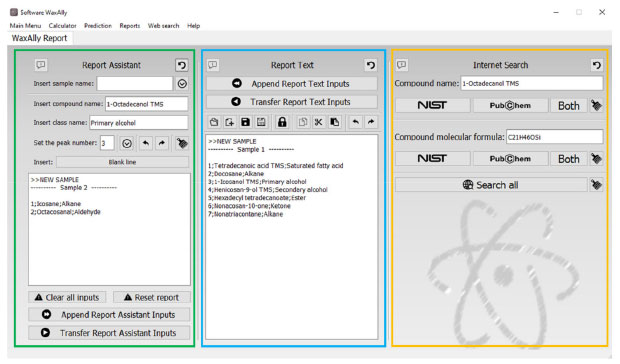Click the lock icon in Report Text toolbar
620x364 pixels.
(x=282, y=122)
